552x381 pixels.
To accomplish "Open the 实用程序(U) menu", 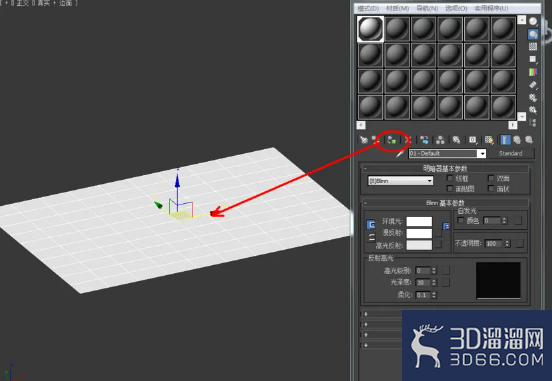I will 491,8.
